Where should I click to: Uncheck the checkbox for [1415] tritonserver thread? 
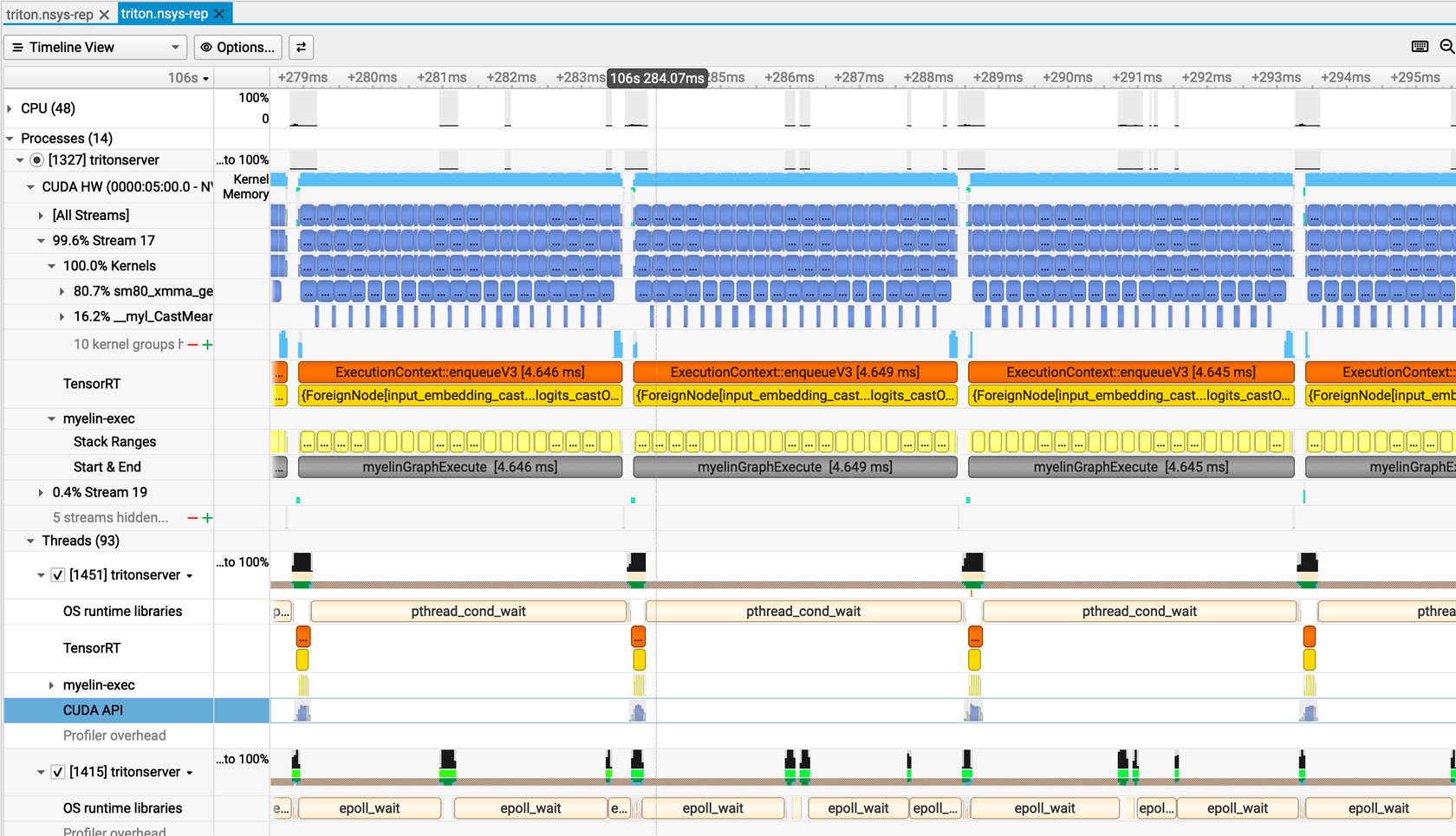click(57, 771)
